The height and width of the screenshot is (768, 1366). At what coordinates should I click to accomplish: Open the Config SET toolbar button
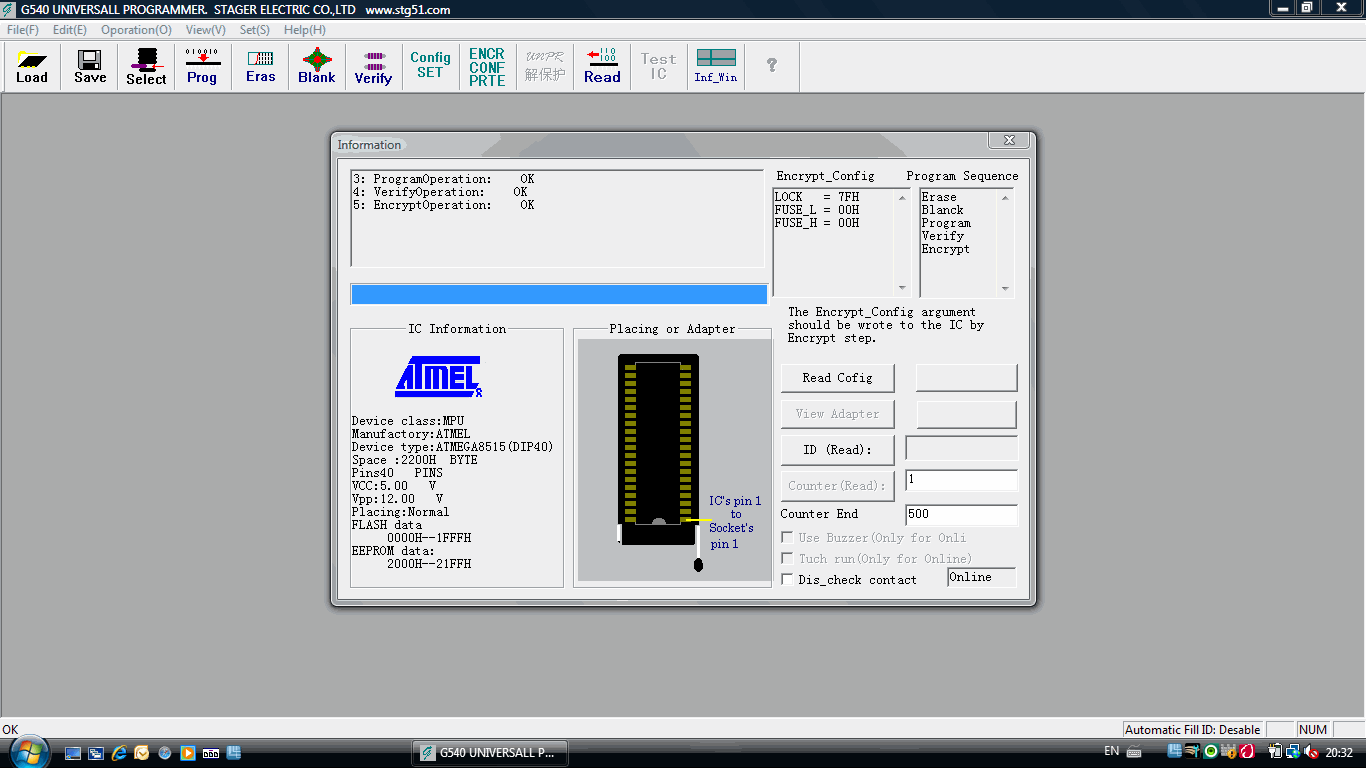[430, 66]
